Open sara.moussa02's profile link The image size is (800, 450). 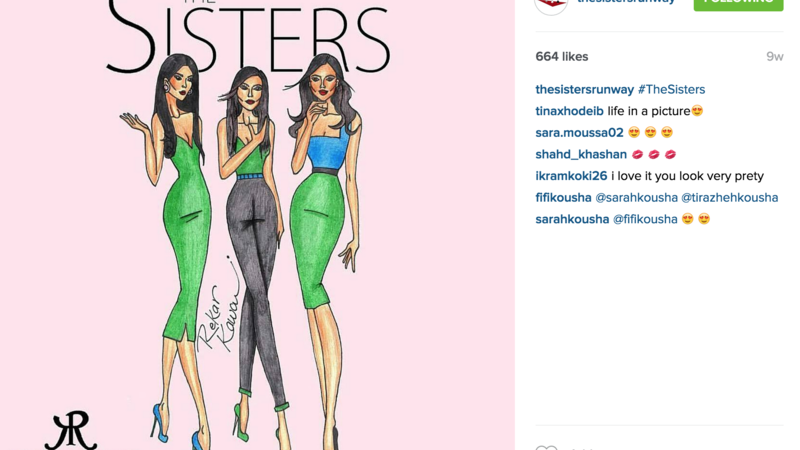pyautogui.click(x=579, y=133)
